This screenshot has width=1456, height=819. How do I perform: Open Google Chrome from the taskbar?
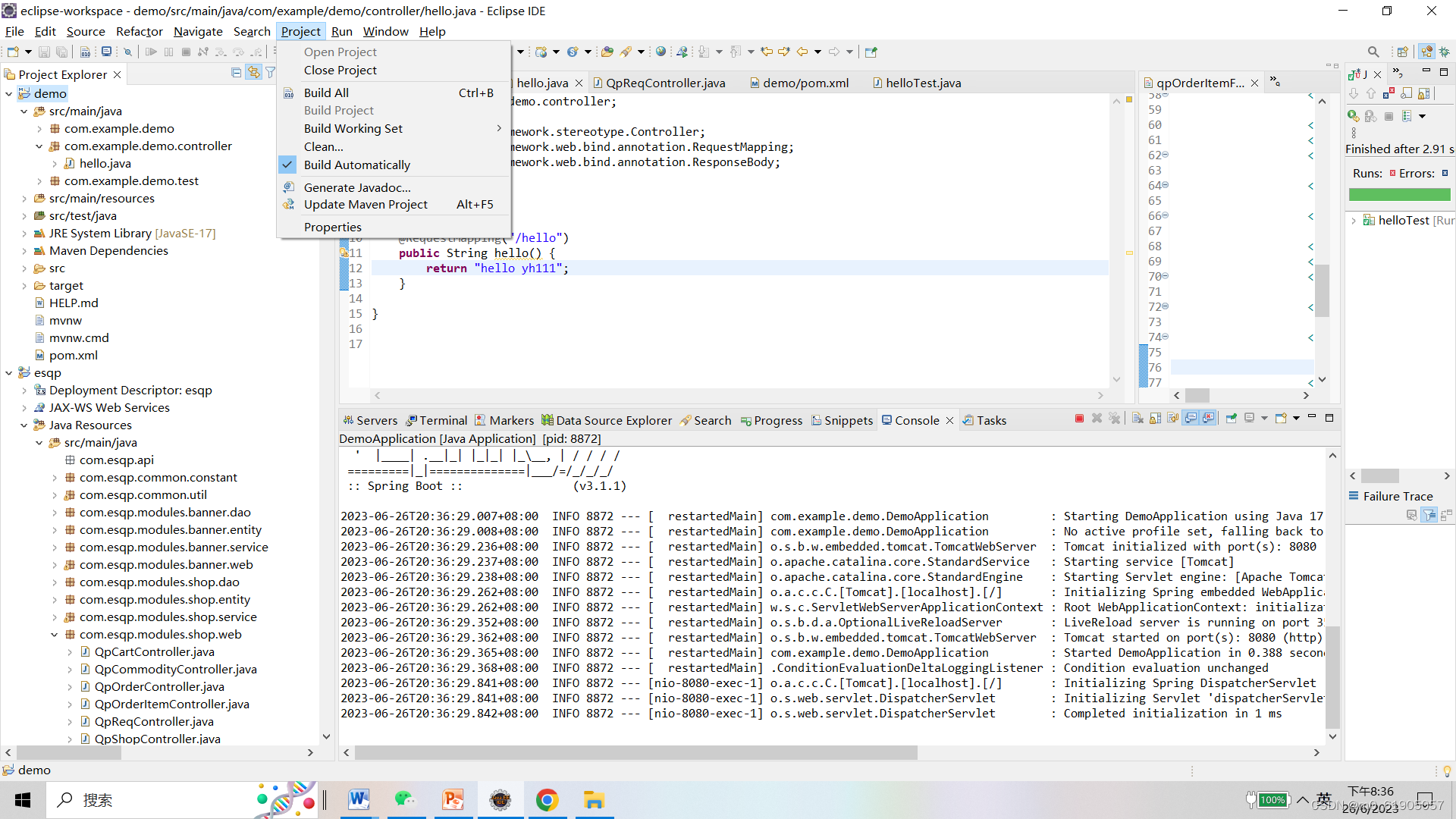[548, 799]
